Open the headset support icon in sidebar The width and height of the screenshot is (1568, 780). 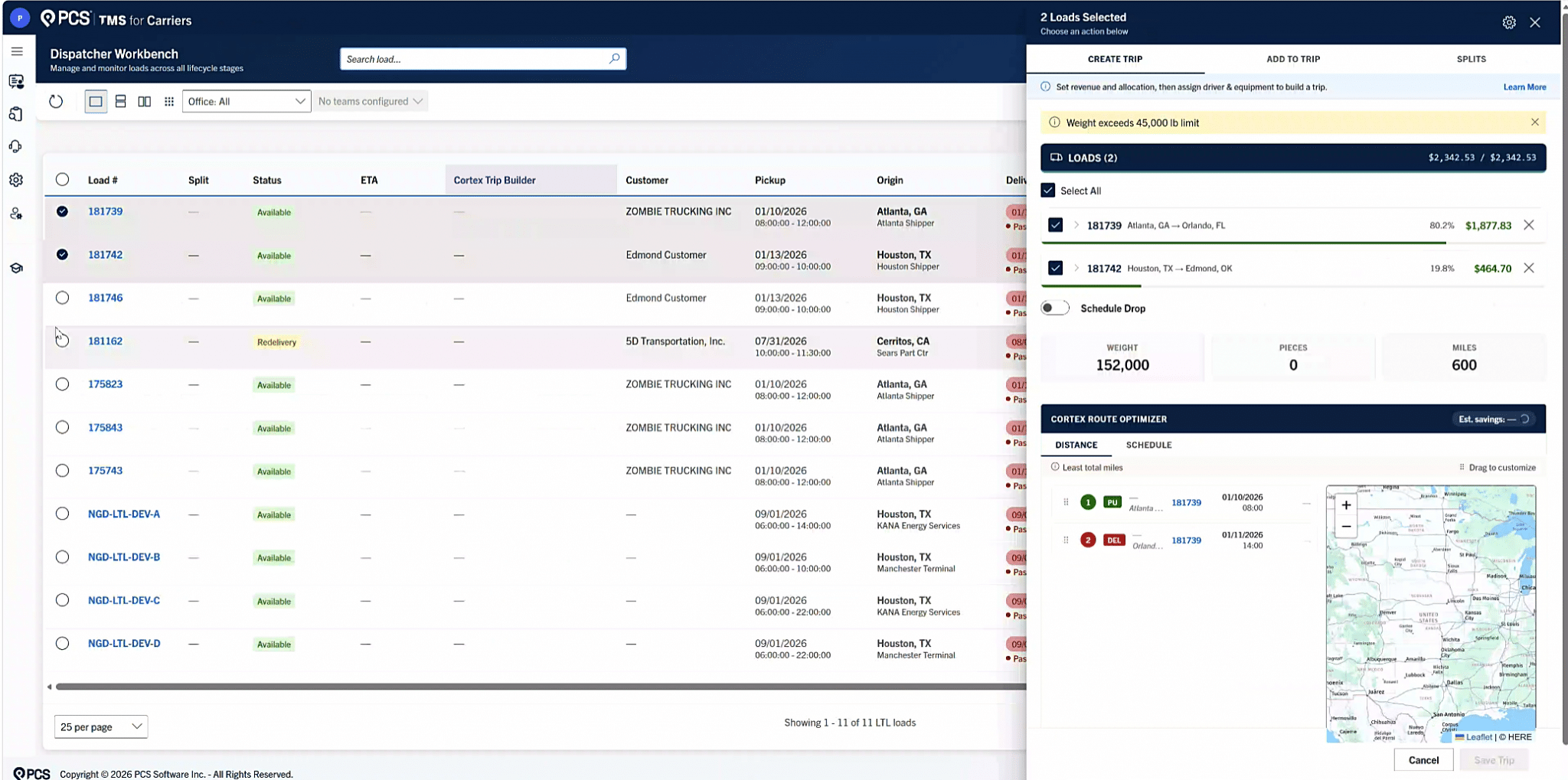(x=16, y=146)
